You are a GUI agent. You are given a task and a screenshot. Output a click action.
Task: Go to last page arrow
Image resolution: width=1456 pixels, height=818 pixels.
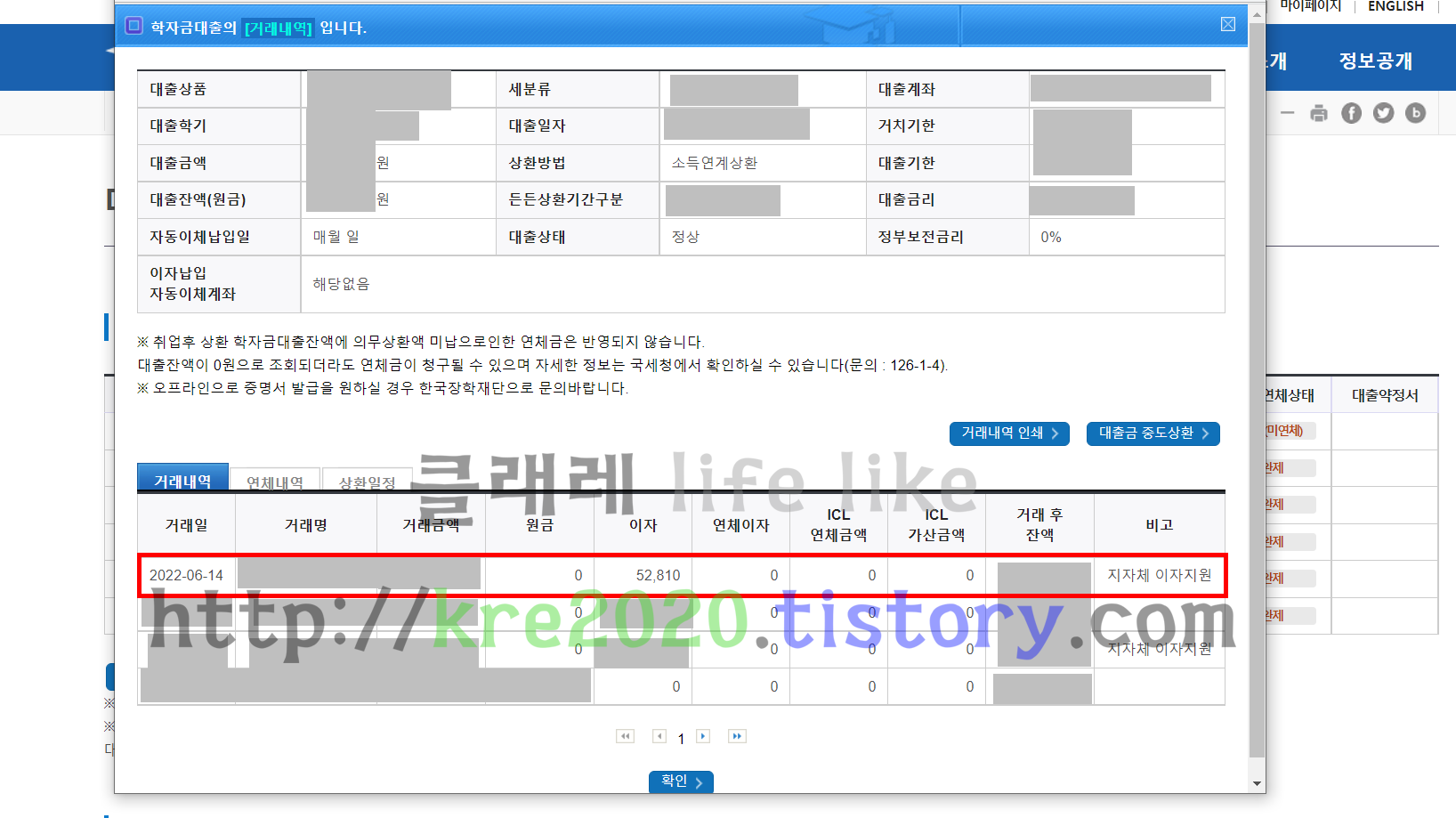(x=737, y=736)
